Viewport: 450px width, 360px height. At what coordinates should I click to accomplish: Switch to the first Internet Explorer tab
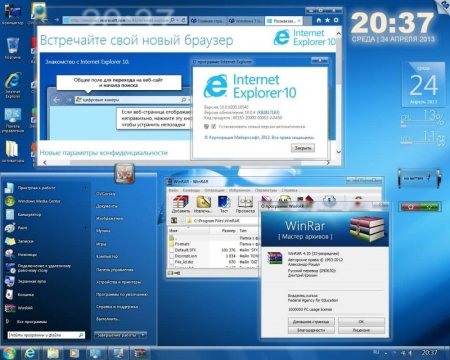pos(207,21)
